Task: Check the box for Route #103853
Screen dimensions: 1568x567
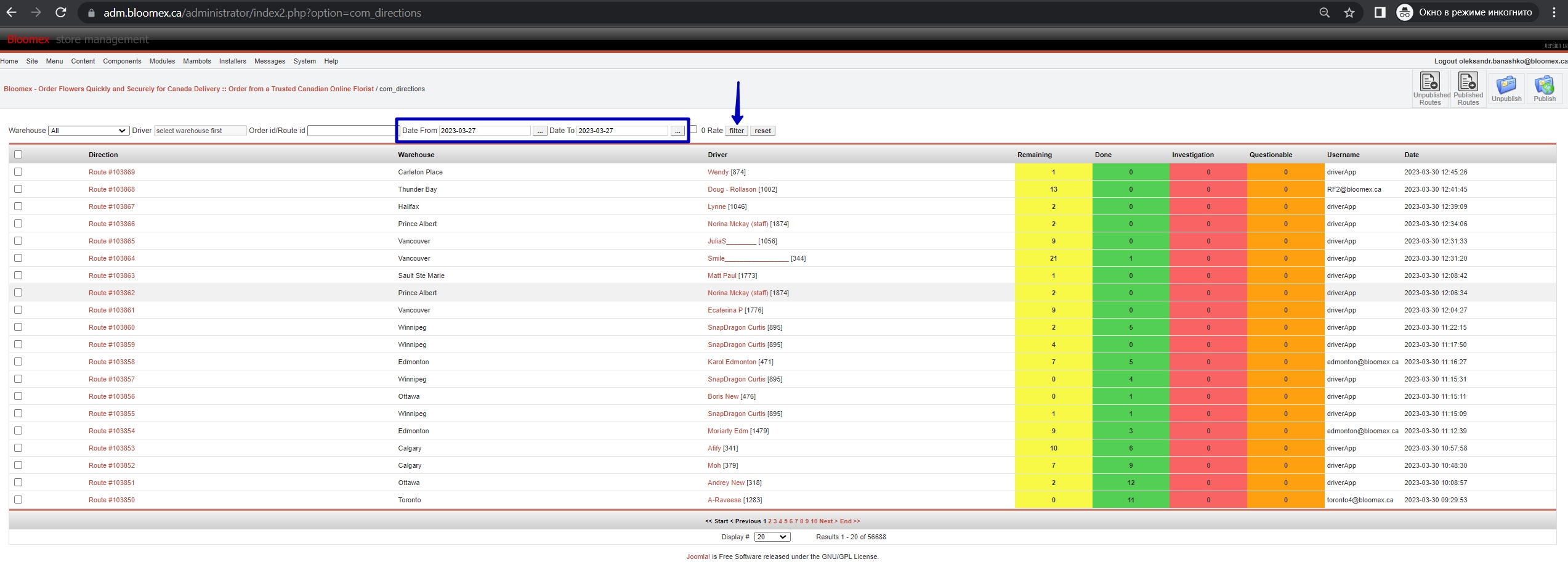Action: (x=18, y=448)
